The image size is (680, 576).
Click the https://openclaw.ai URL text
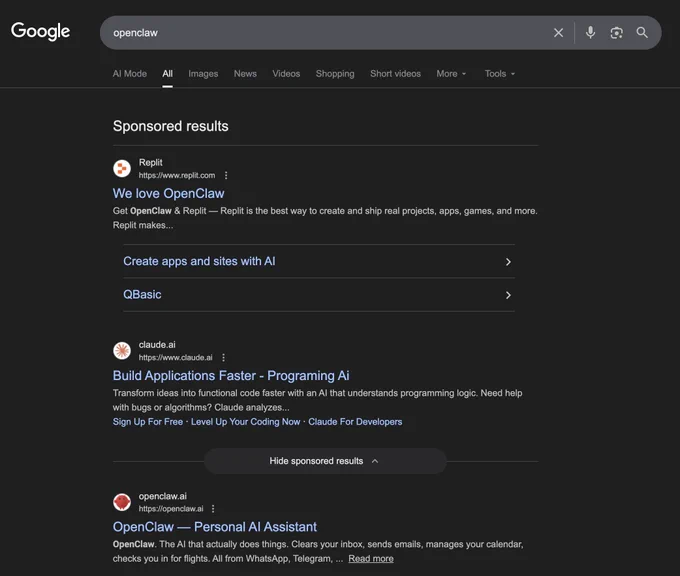tap(171, 508)
